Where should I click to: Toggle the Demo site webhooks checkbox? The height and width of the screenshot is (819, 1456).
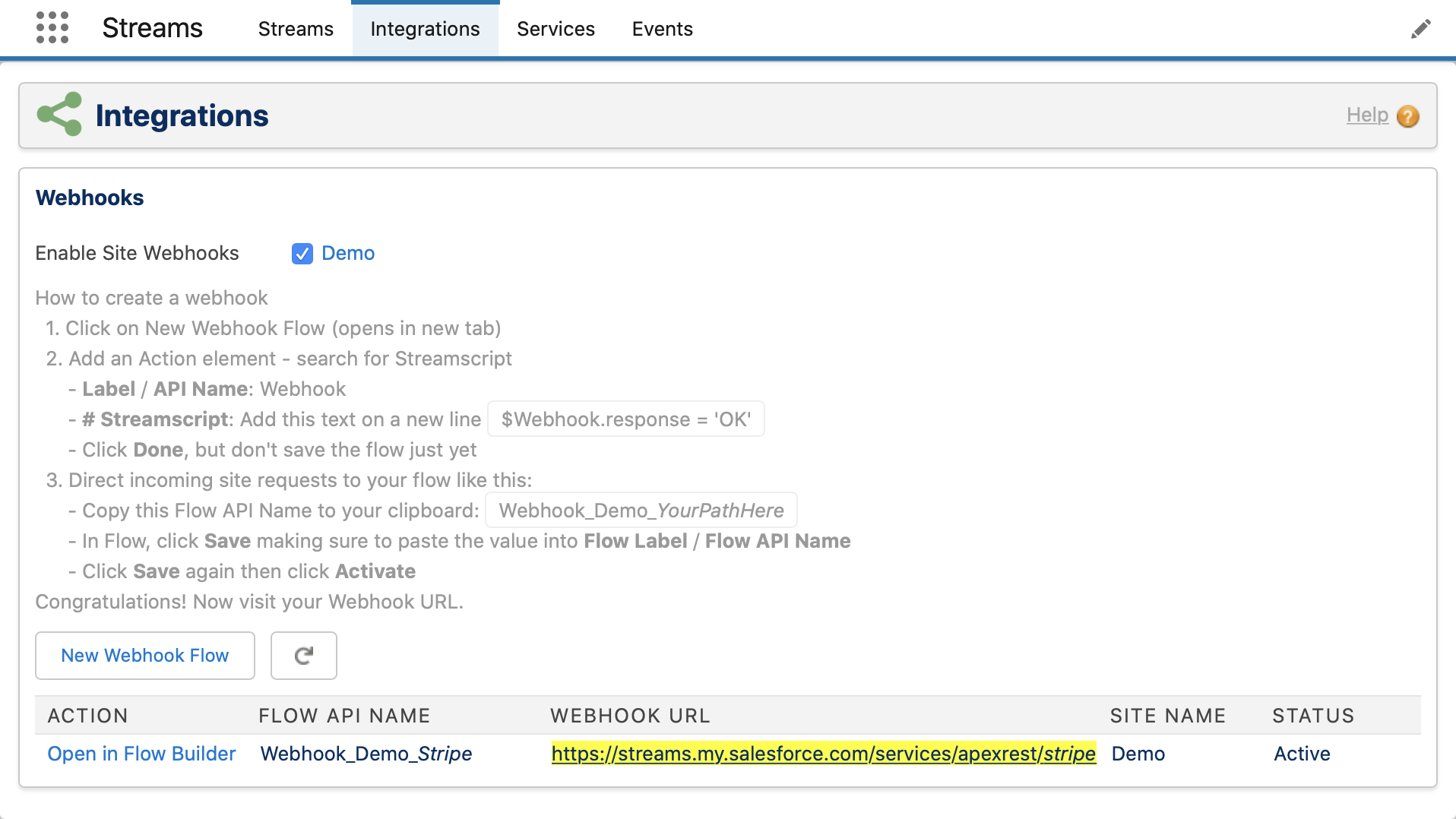(302, 254)
